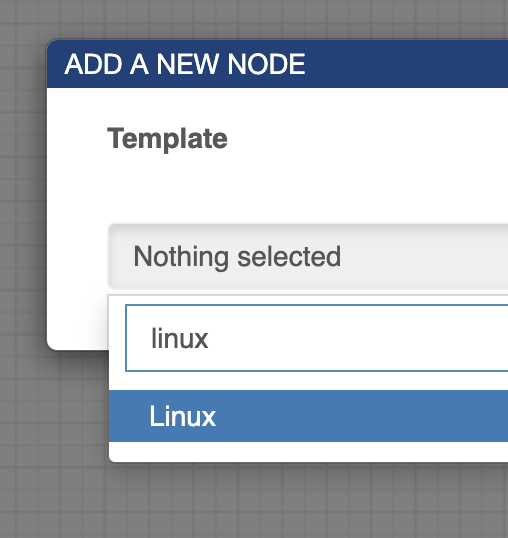Click the "ADD A NEW NODE" title bar
This screenshot has width=508, height=538.
(x=277, y=64)
